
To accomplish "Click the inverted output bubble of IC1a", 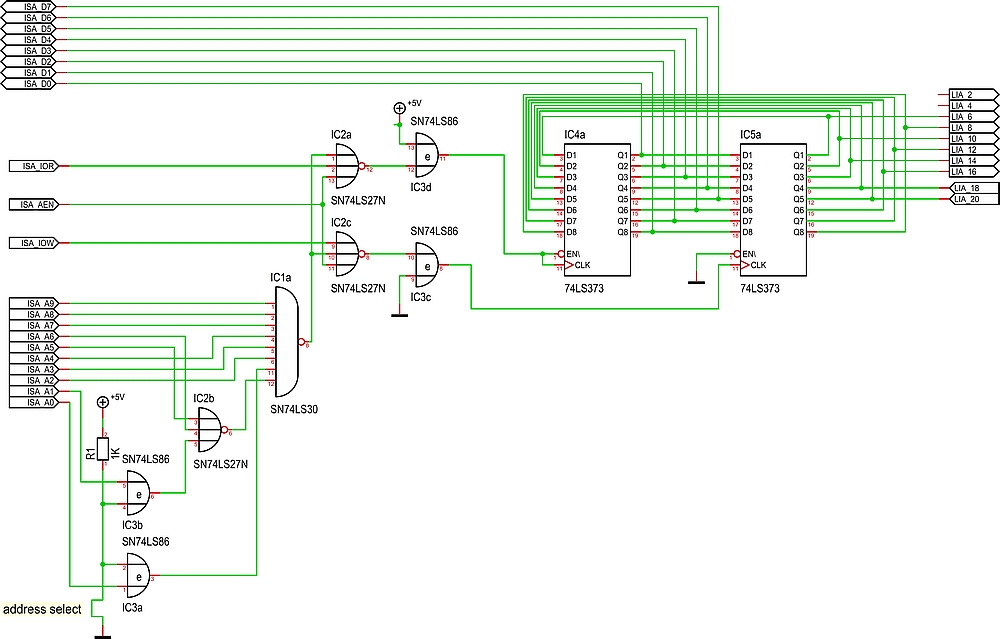I will click(303, 340).
